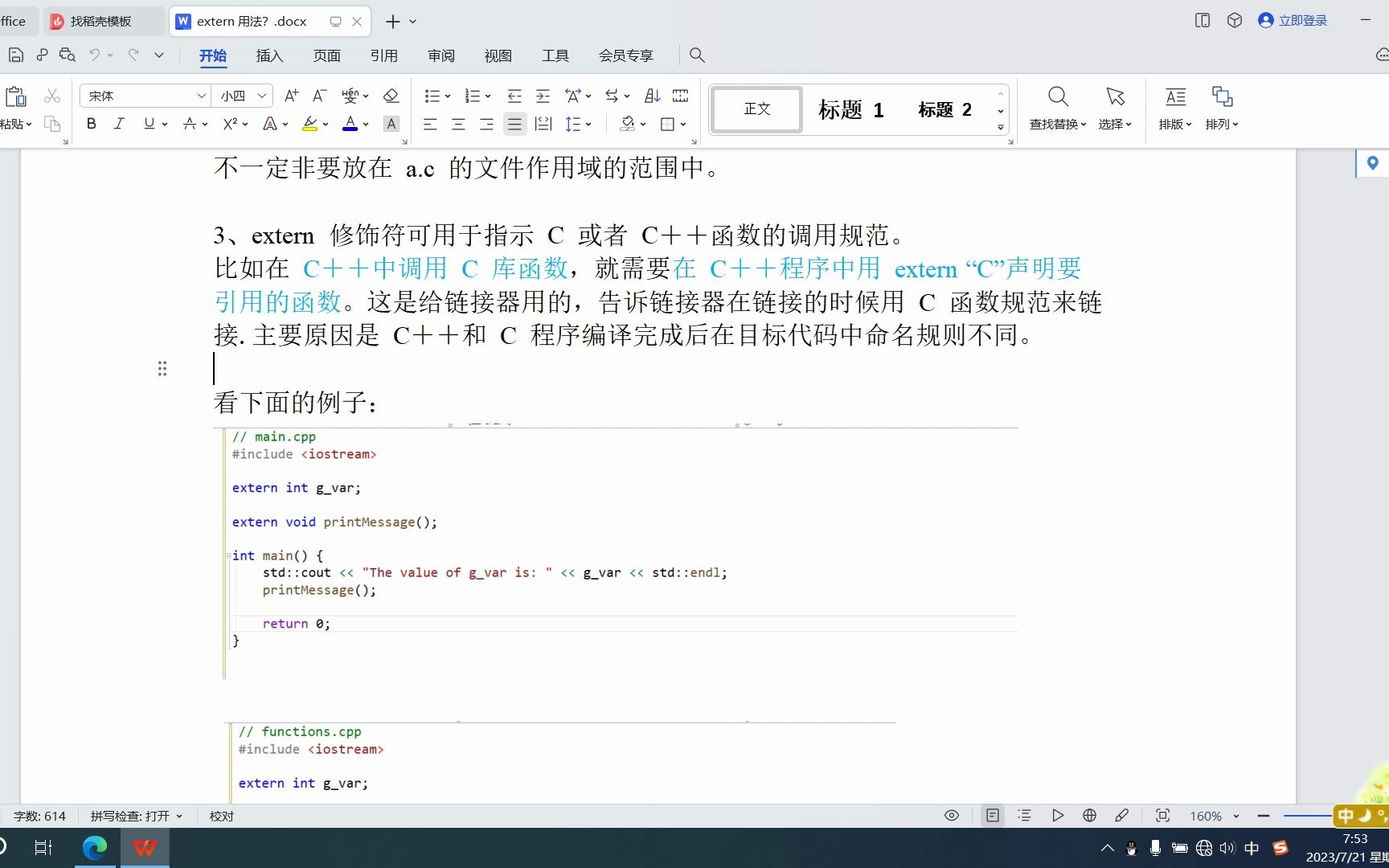The height and width of the screenshot is (868, 1389).
Task: Toggle justified alignment
Action: click(514, 124)
